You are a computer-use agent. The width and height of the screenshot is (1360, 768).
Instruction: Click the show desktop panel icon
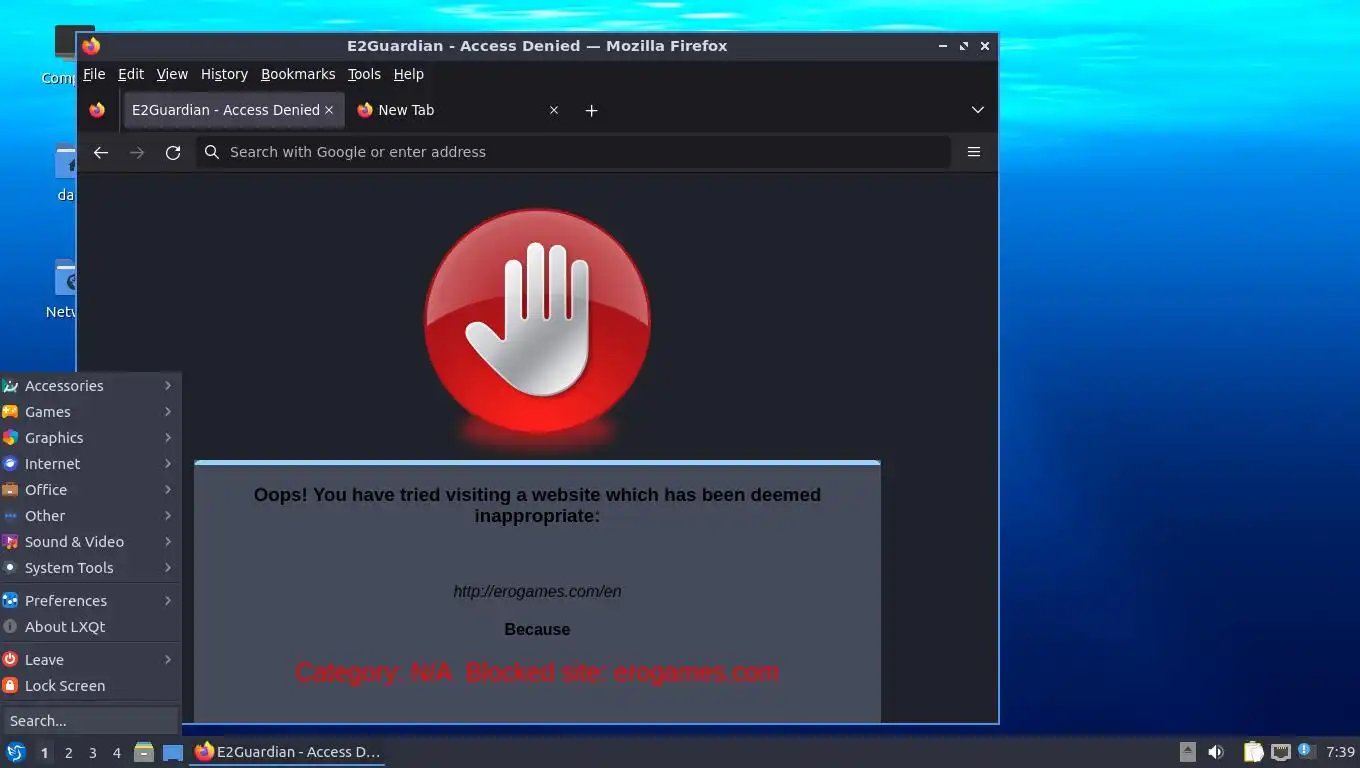click(173, 752)
